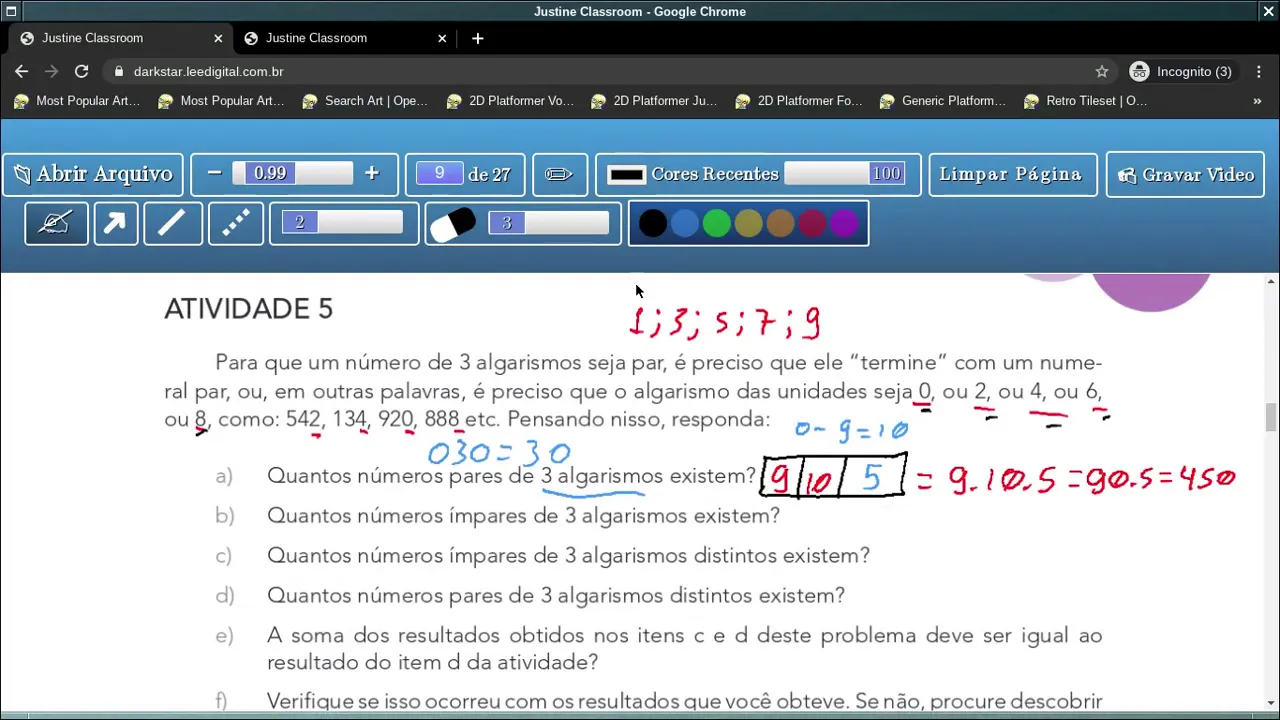This screenshot has height=720, width=1280.
Task: Select the freehand pen tool
Action: point(56,224)
